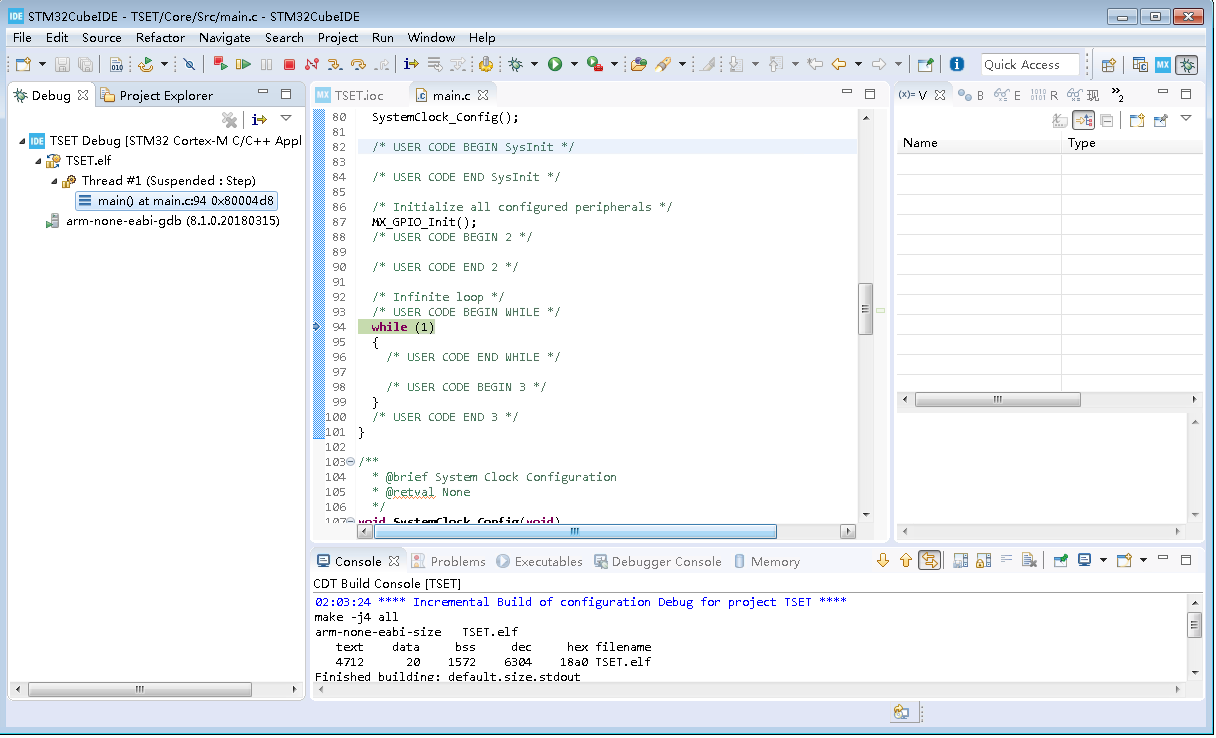Click the Last Edit Location arrow icon
Viewport: 1216px width, 738px height.
click(x=814, y=64)
